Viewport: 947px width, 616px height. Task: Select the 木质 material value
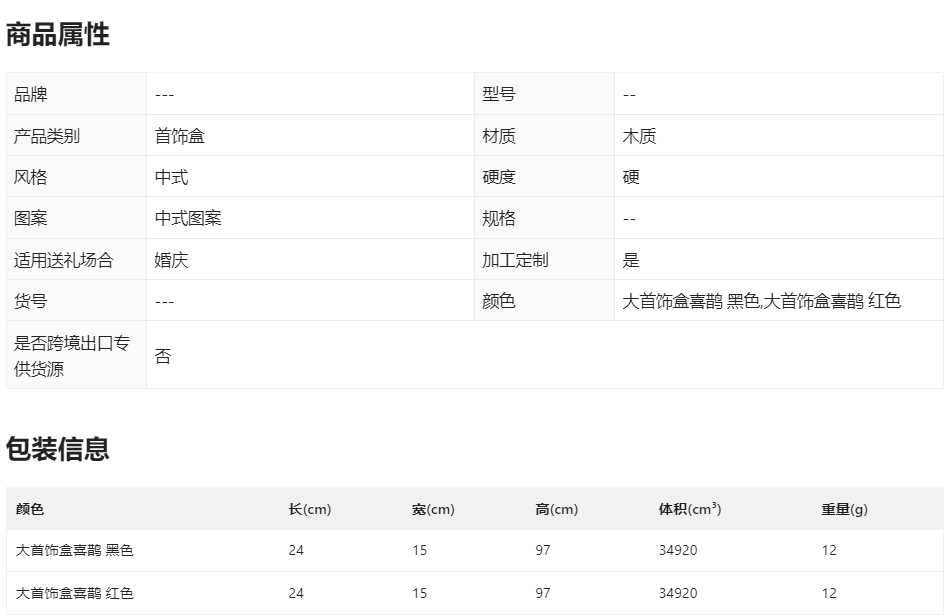(639, 136)
